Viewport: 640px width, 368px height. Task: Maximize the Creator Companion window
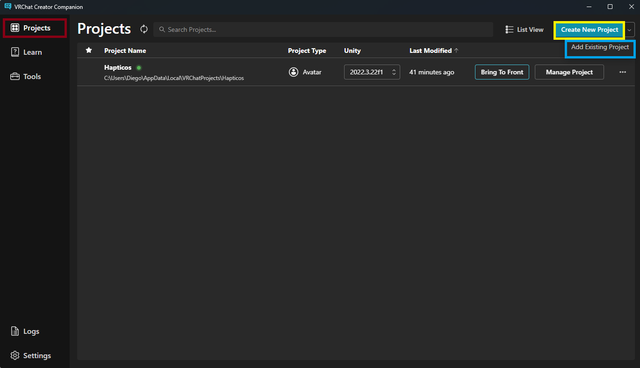(x=610, y=7)
